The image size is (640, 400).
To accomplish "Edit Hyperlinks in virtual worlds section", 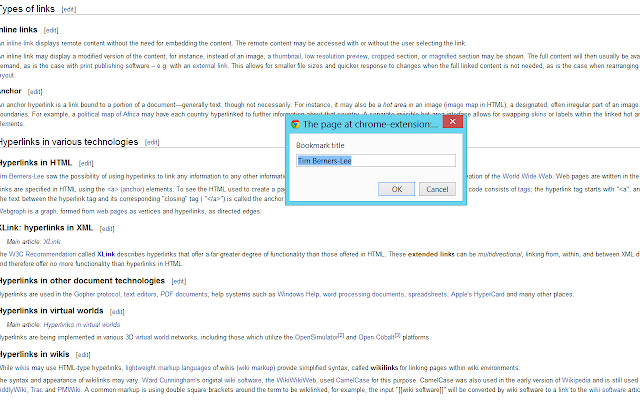I will click(x=117, y=311).
